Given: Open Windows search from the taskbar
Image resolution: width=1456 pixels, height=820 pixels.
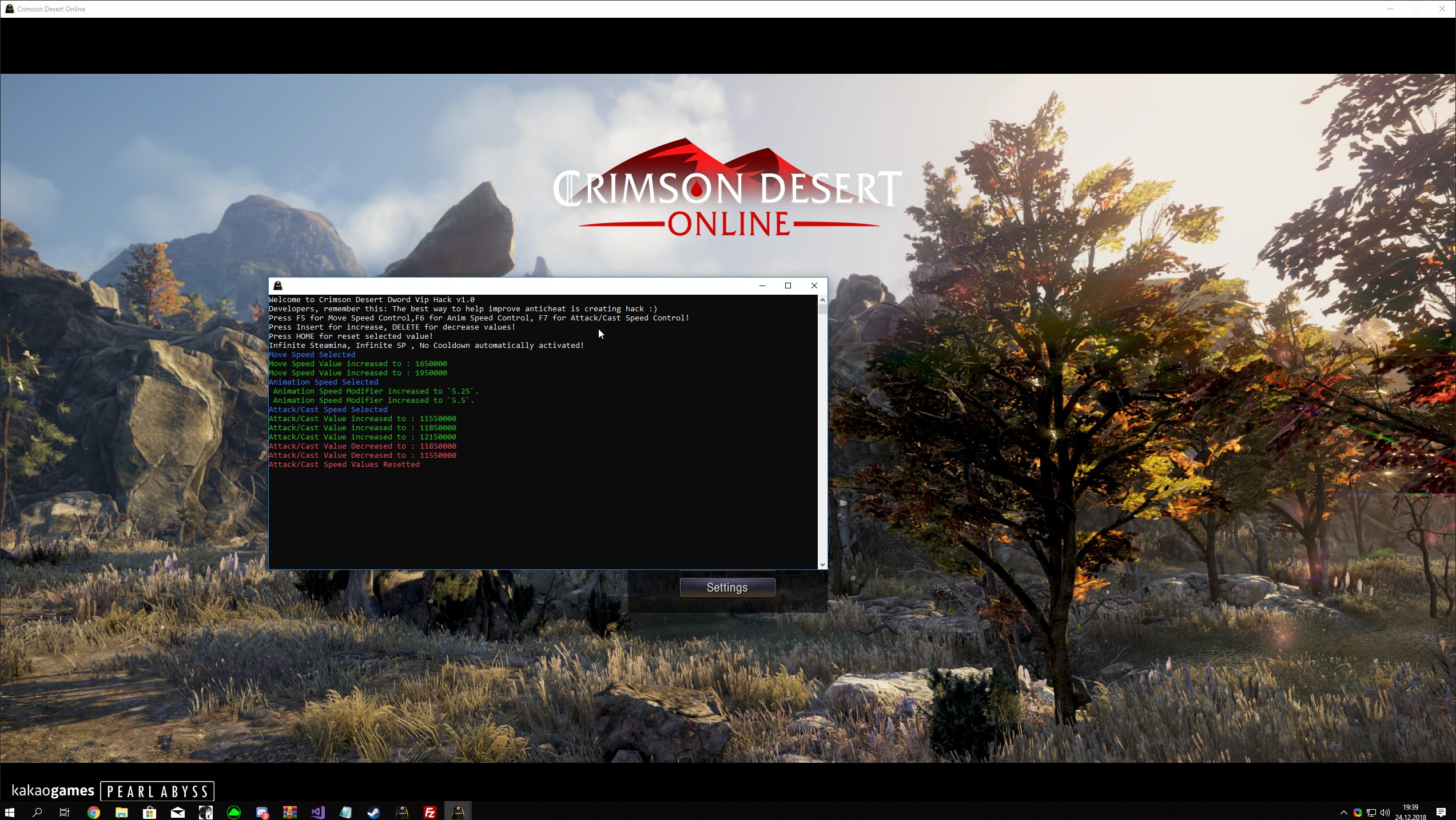Looking at the screenshot, I should (37, 812).
